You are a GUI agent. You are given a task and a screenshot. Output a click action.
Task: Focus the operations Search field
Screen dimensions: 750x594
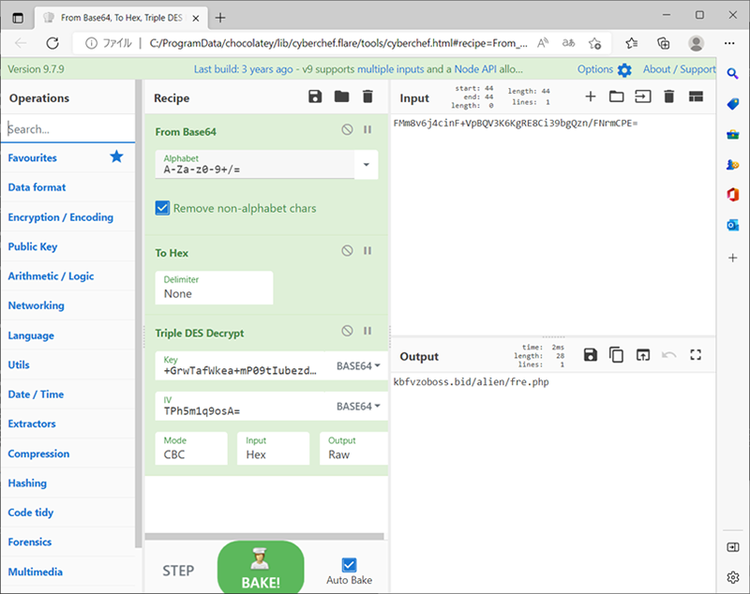point(68,129)
